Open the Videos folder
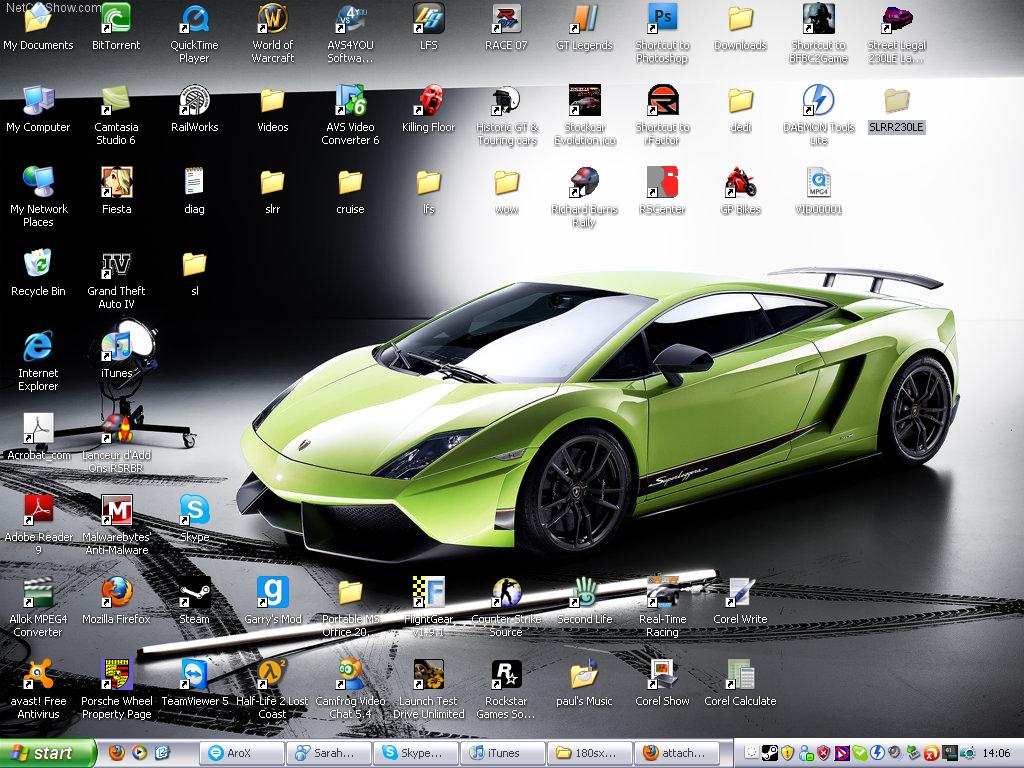The image size is (1024, 768). coord(272,101)
